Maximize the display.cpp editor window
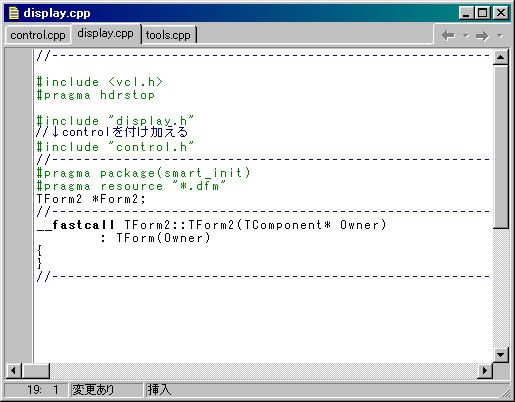This screenshot has height=402, width=515. pos(482,13)
